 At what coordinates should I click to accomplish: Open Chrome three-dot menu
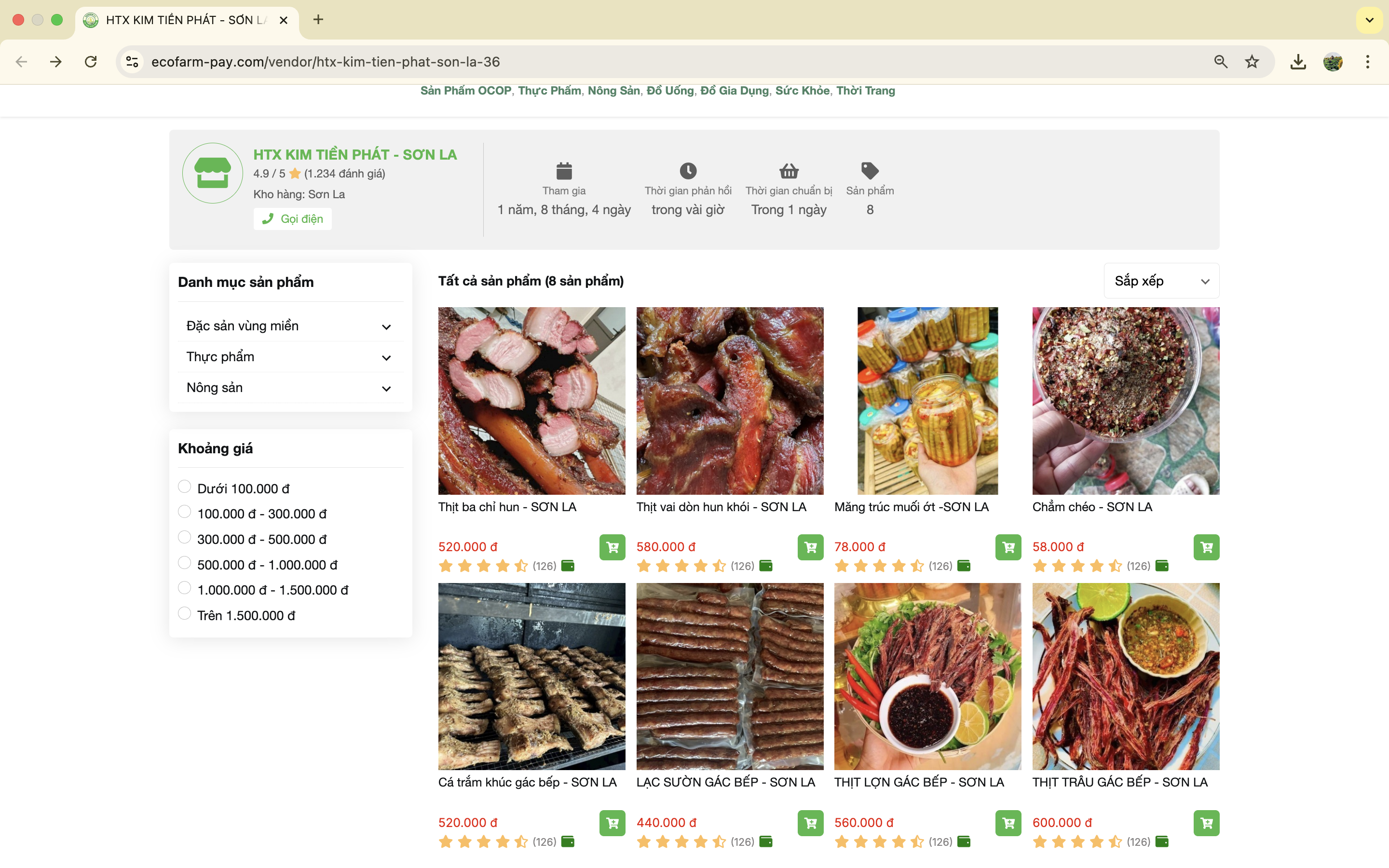coord(1368,61)
